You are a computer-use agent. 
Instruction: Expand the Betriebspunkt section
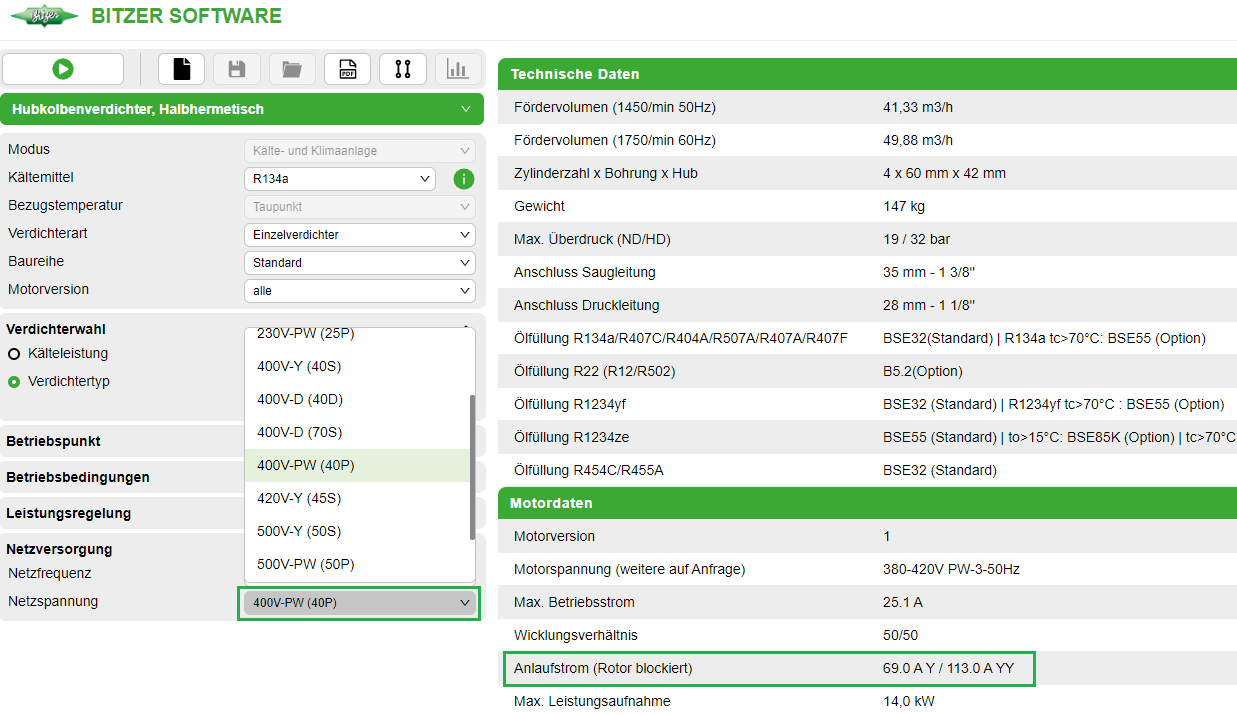point(120,441)
